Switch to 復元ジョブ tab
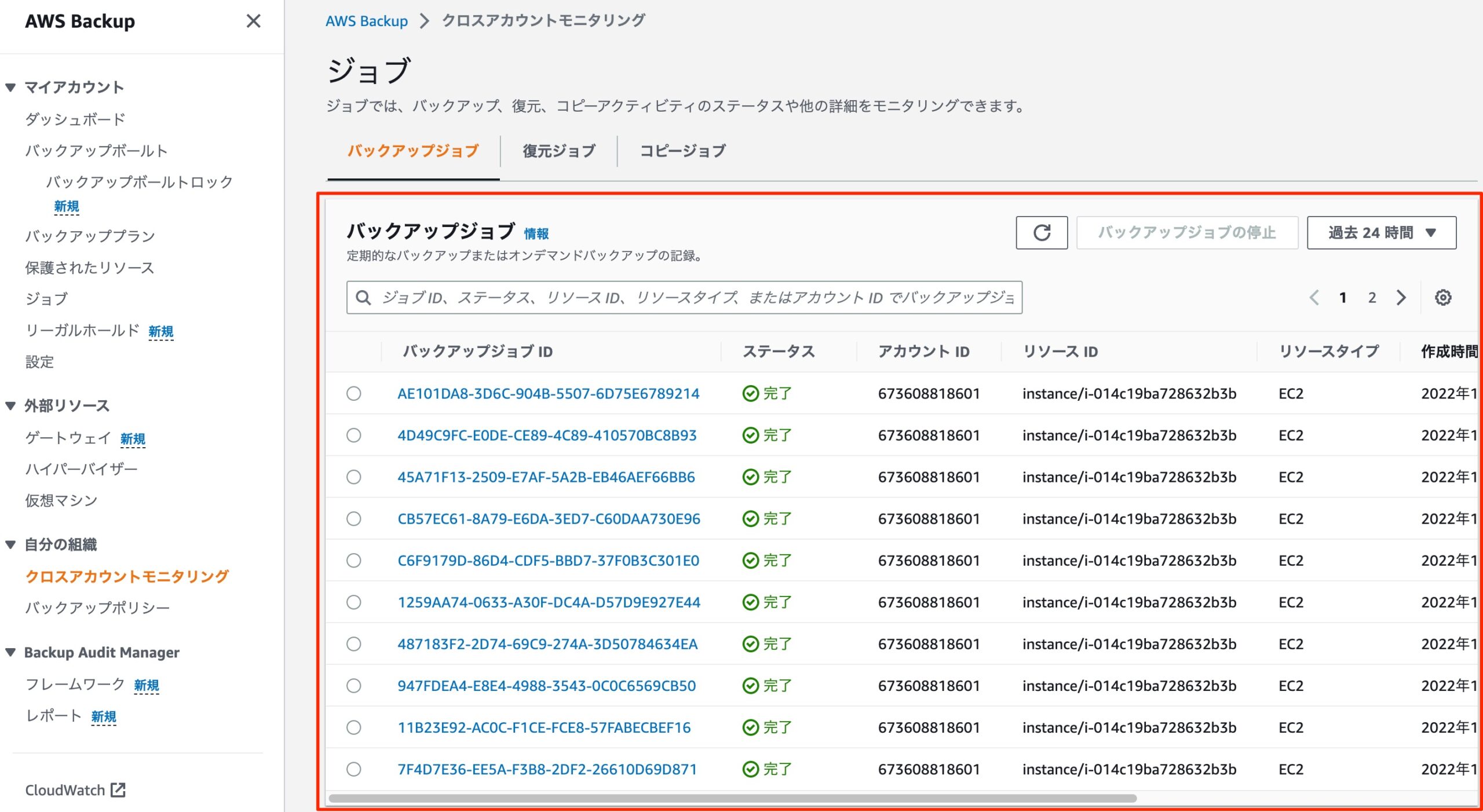Screen dimensions: 1483x812 [559, 151]
